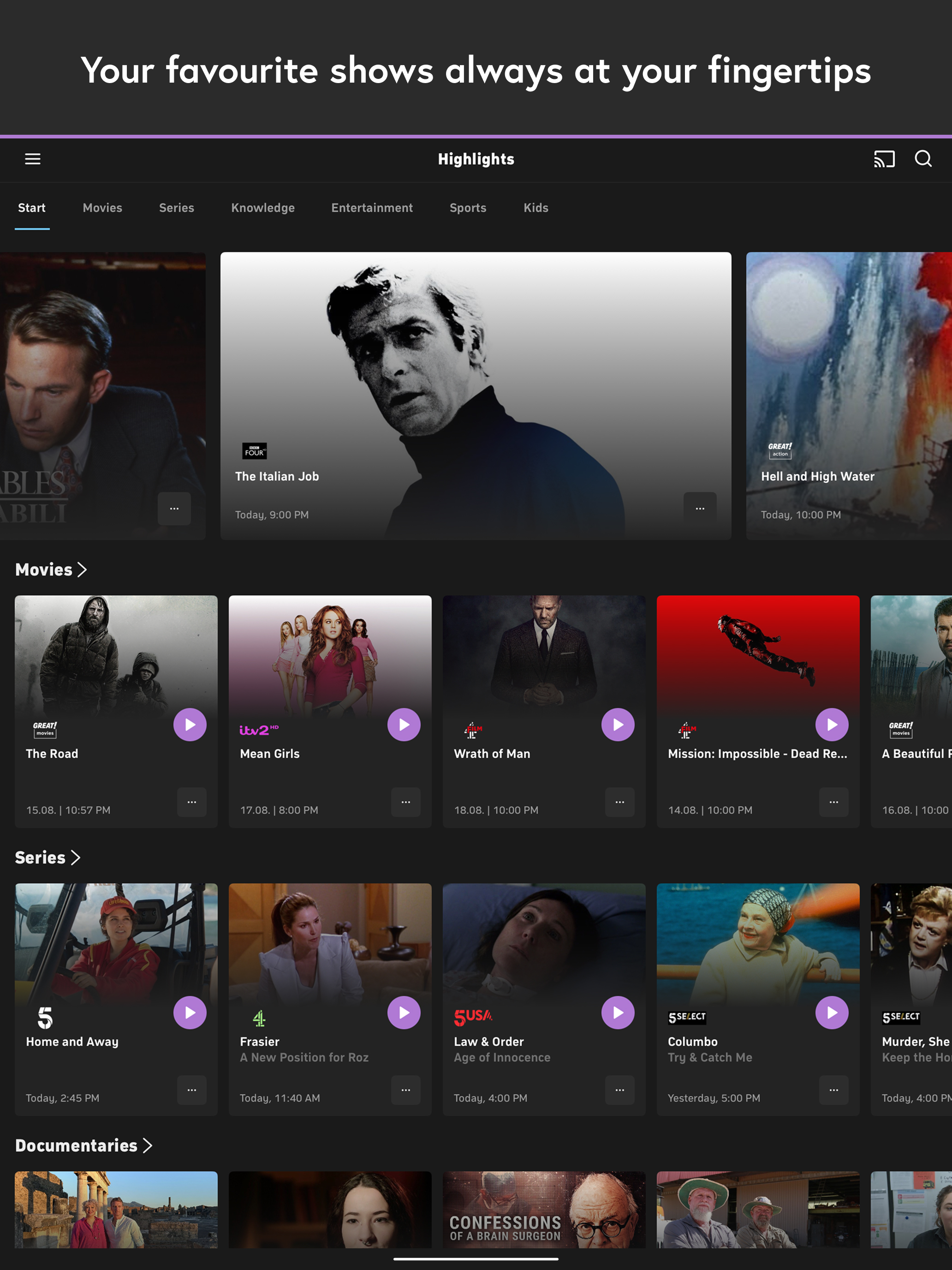Open The Italian Job highlight card
Screen dimensions: 952x1270
tap(476, 395)
